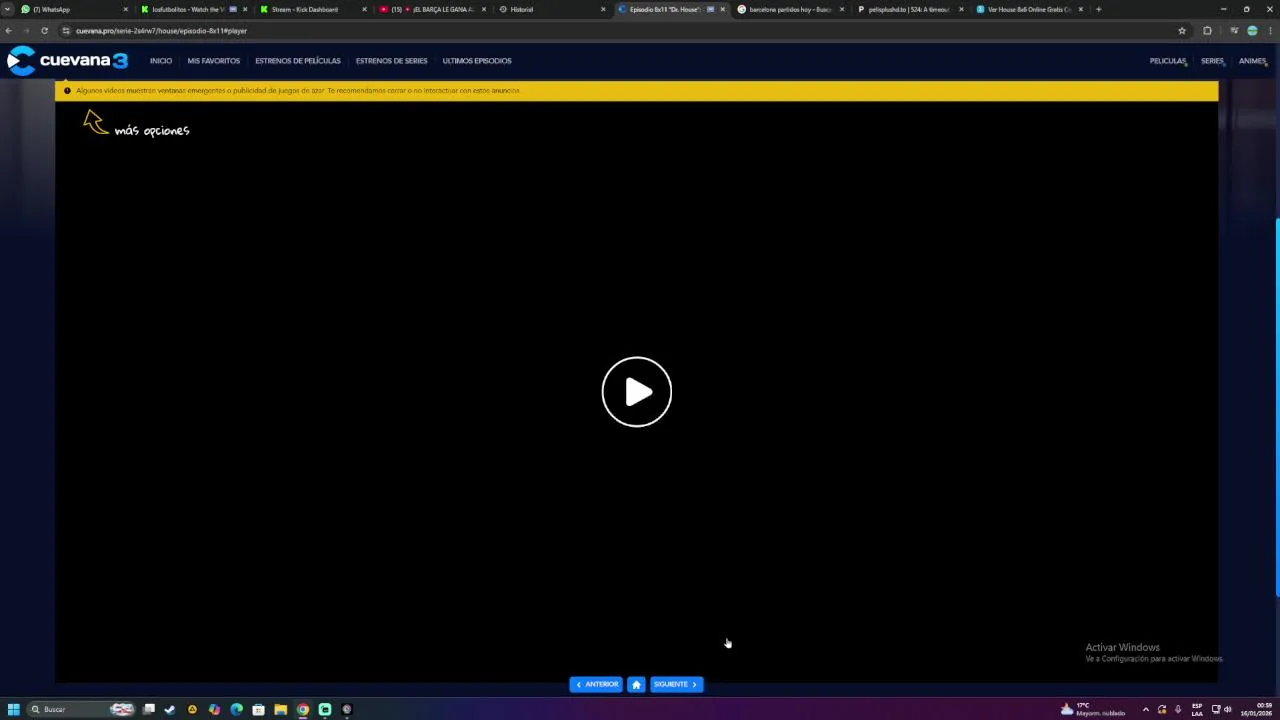Viewport: 1280px width, 720px height.
Task: Open the Windows Start menu
Action: (x=14, y=709)
